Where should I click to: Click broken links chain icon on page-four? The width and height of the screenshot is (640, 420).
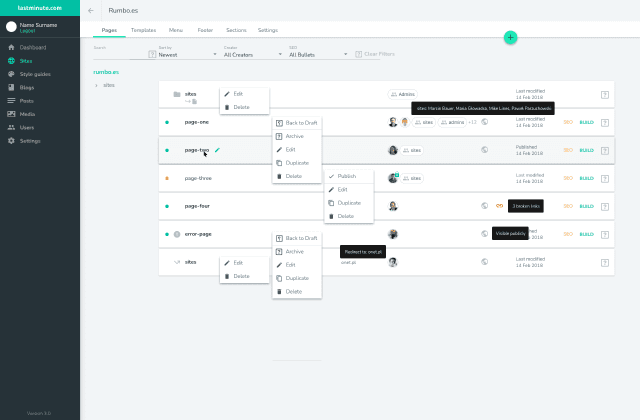(x=499, y=206)
